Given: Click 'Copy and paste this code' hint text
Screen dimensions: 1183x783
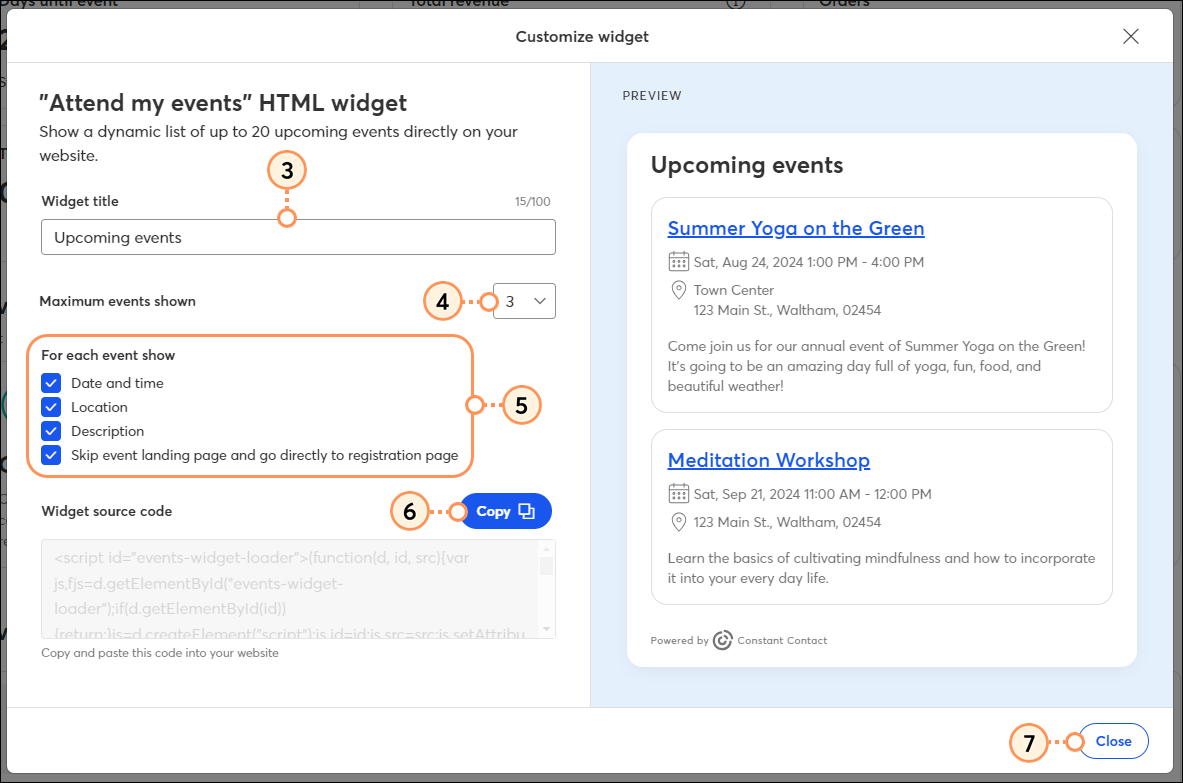Looking at the screenshot, I should [x=160, y=653].
